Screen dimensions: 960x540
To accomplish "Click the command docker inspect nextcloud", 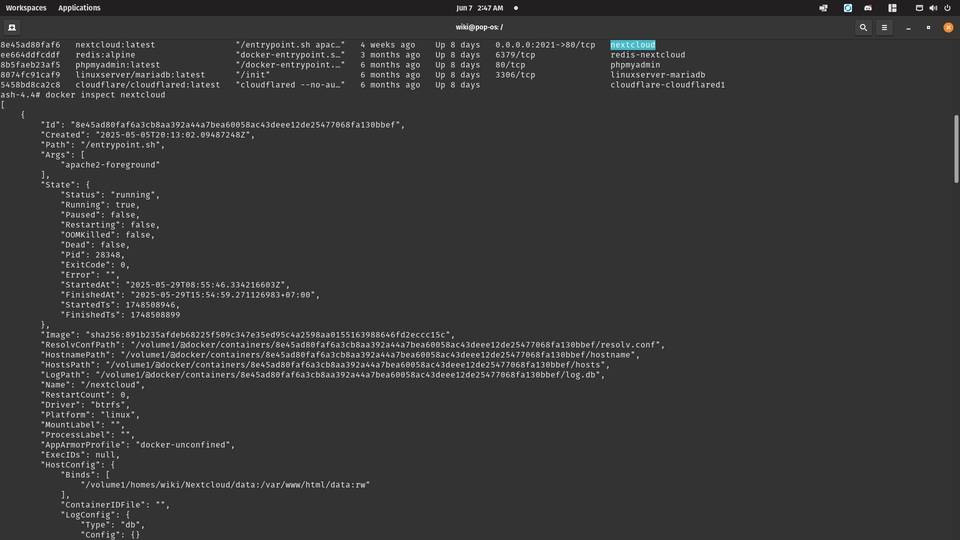I will [x=105, y=95].
